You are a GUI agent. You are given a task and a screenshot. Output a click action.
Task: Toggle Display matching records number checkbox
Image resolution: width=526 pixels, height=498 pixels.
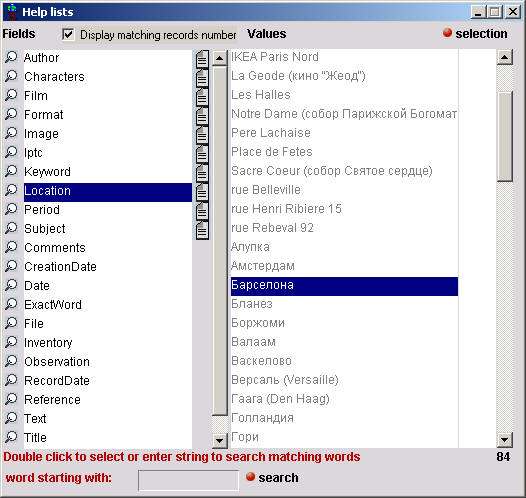coord(68,34)
